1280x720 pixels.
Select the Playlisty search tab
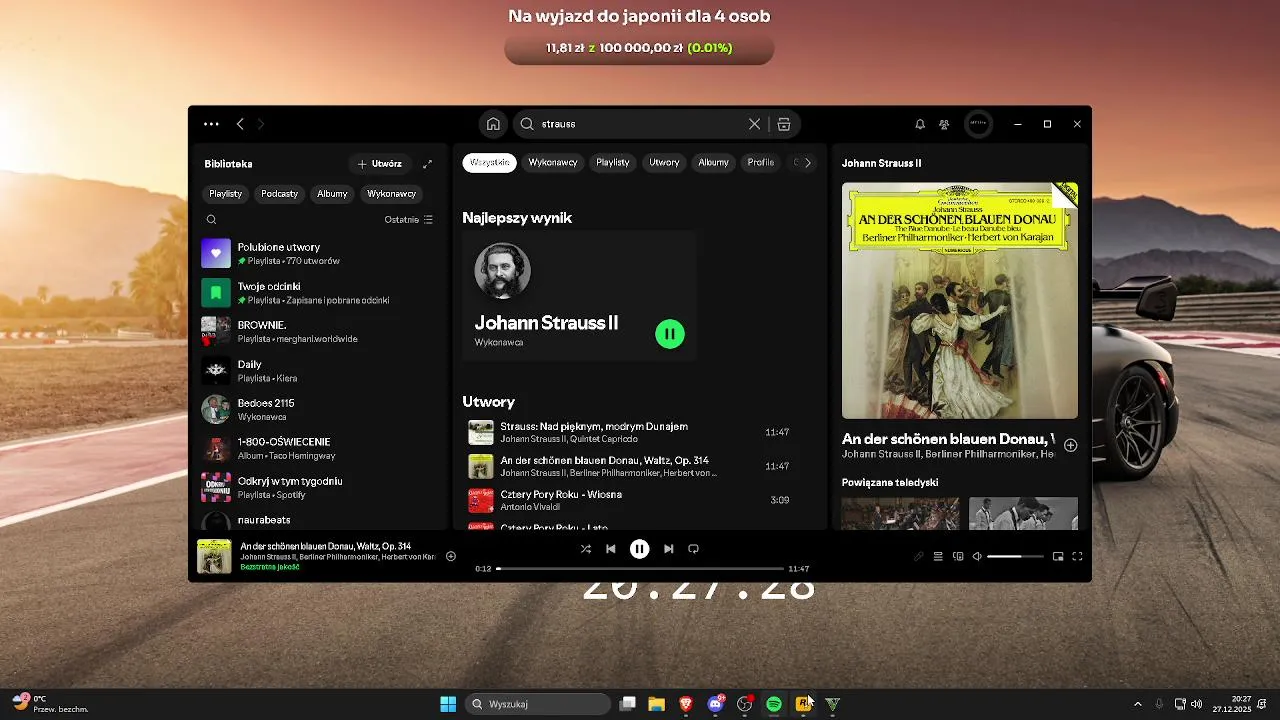[613, 163]
